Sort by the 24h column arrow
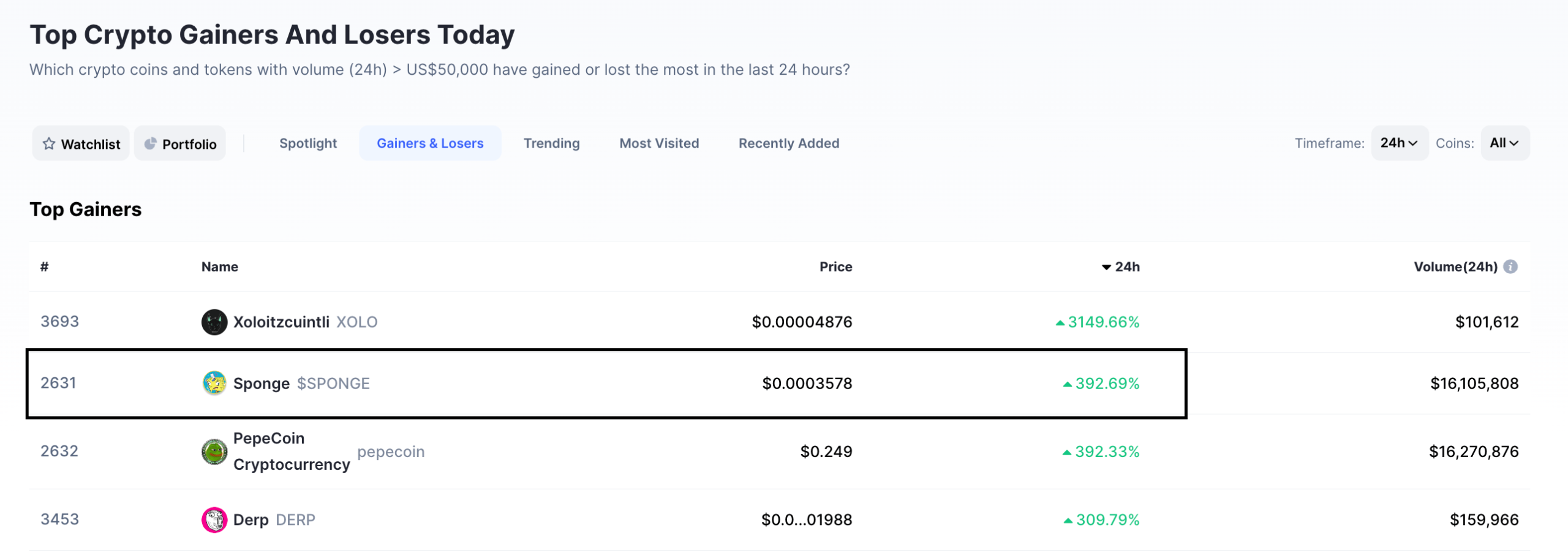This screenshot has height=555, width=1568. tap(1106, 267)
